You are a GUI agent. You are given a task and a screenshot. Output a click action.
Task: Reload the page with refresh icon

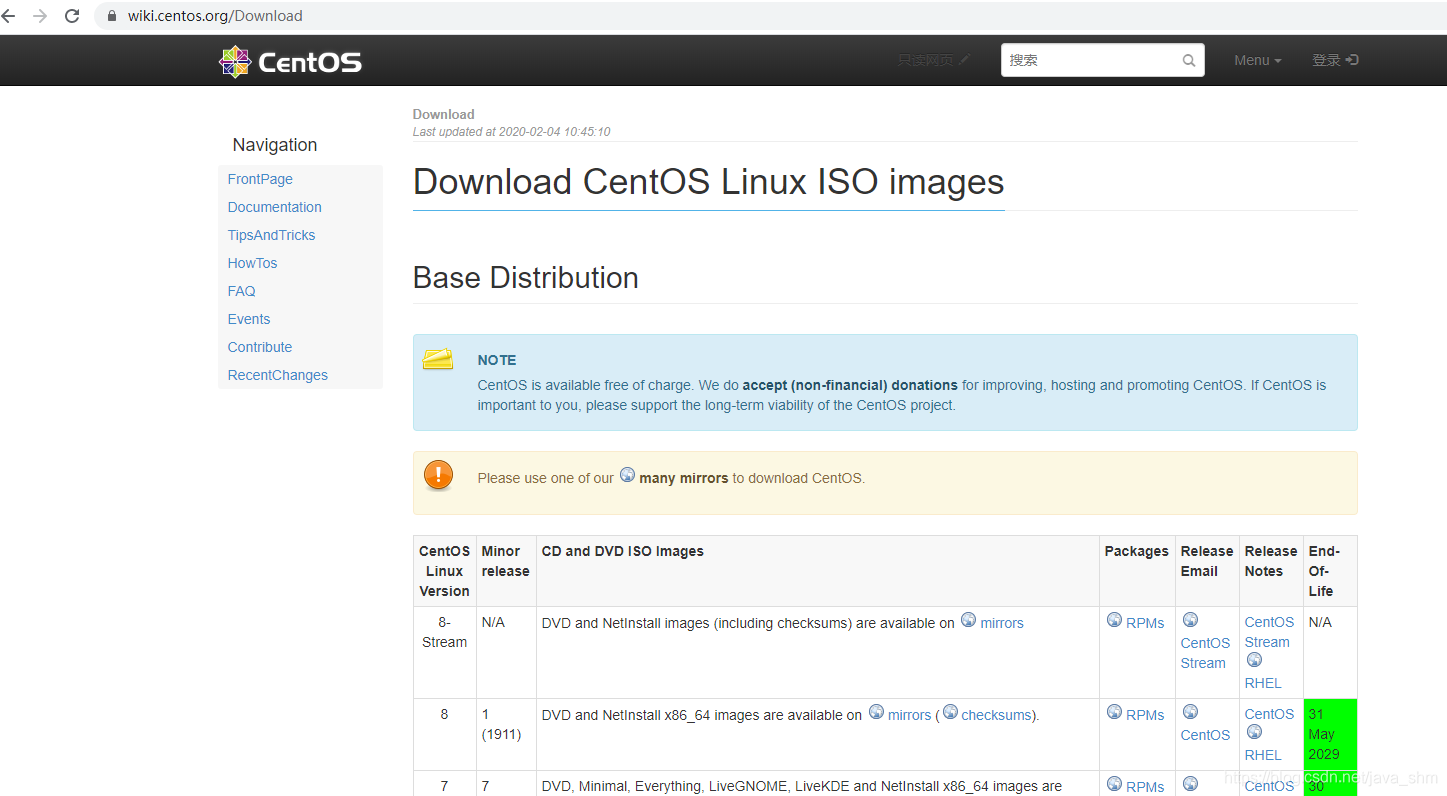click(x=72, y=16)
